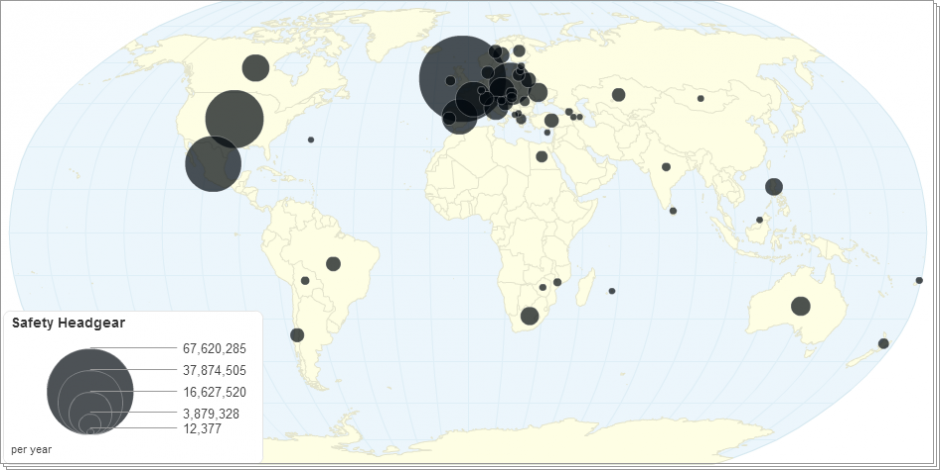Screen dimensions: 940x470
Task: Click the South Africa bubble
Action: pos(530,316)
